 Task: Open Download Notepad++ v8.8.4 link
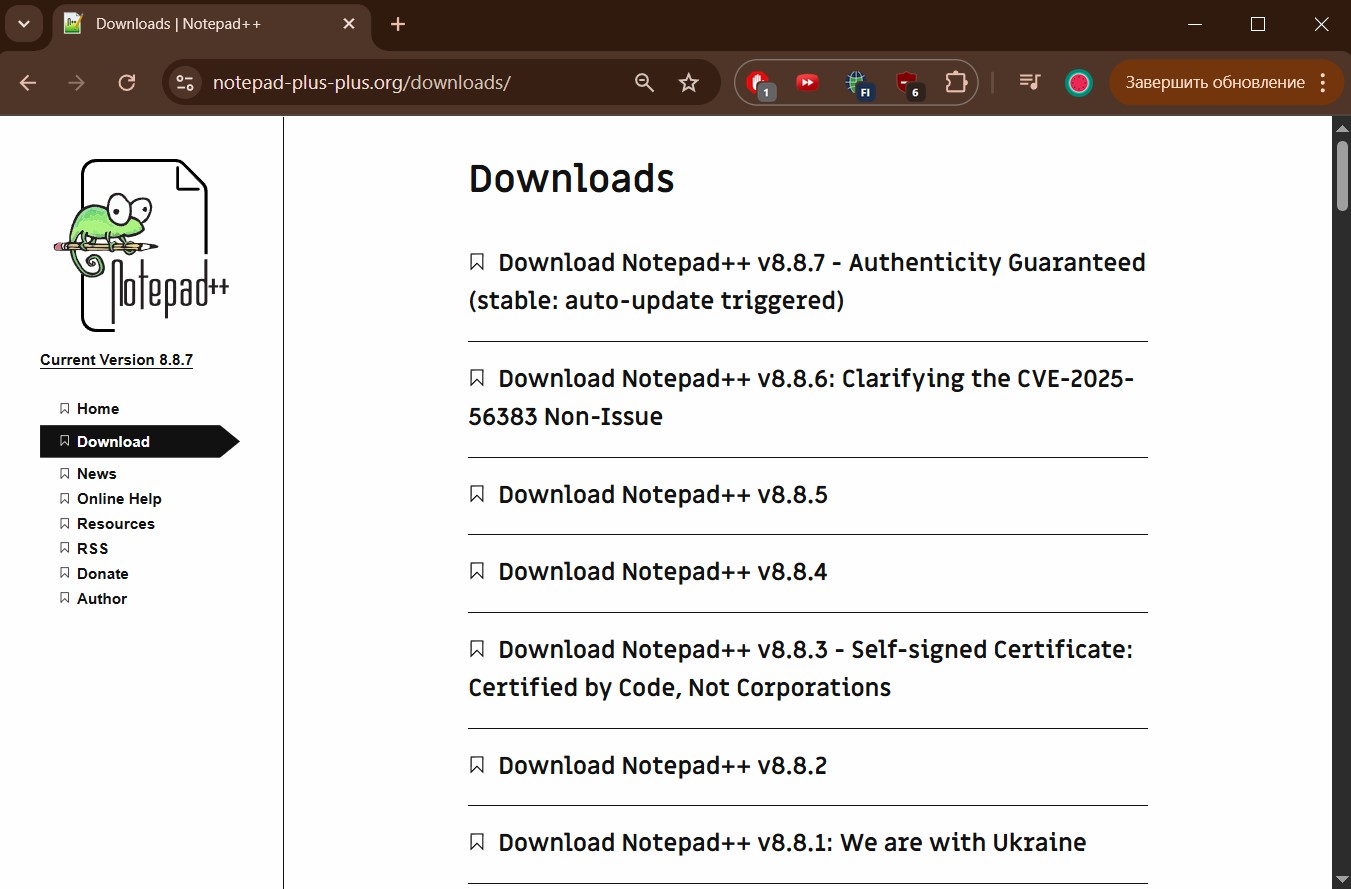(663, 572)
